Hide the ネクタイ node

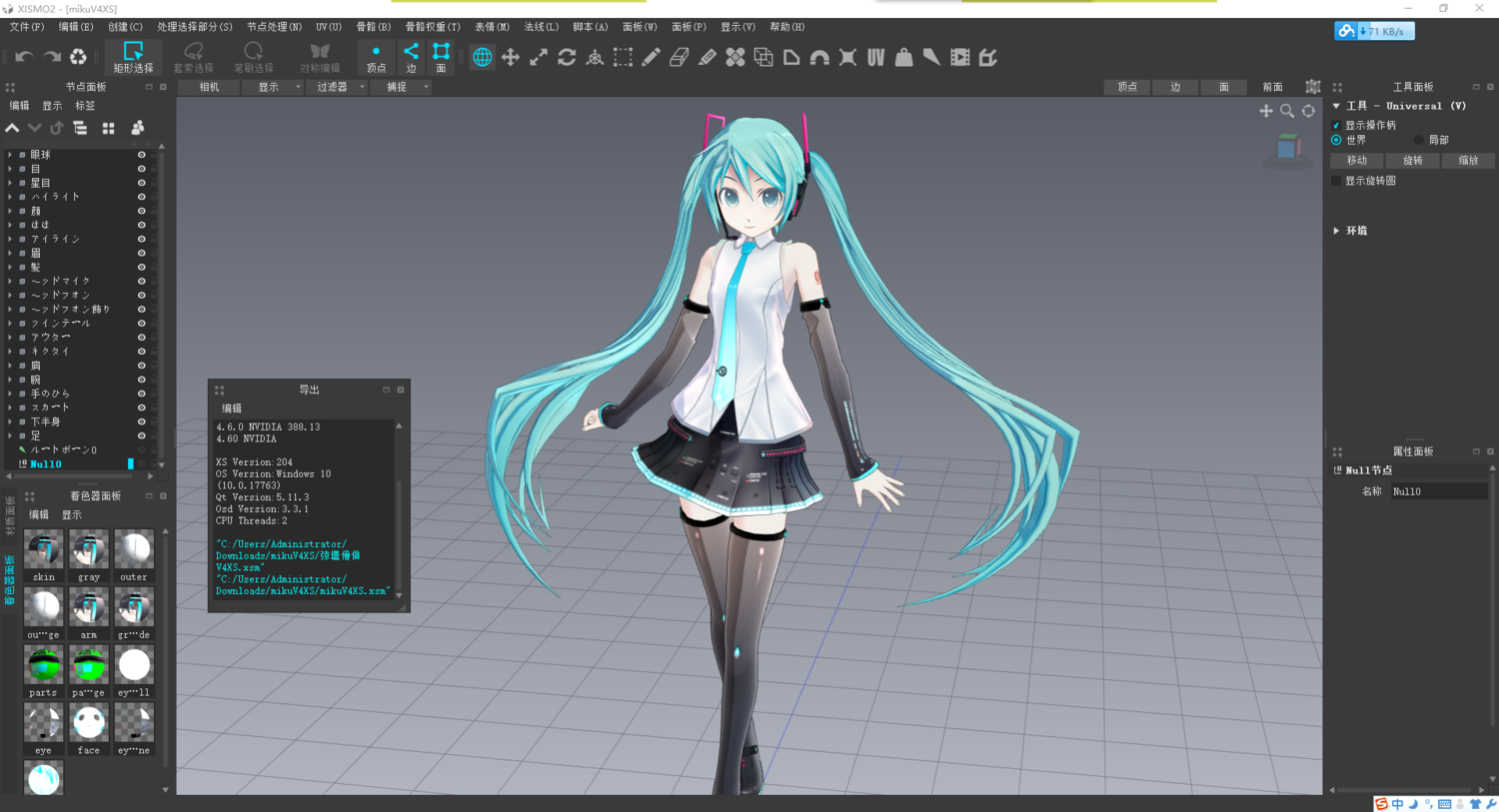pyautogui.click(x=142, y=352)
